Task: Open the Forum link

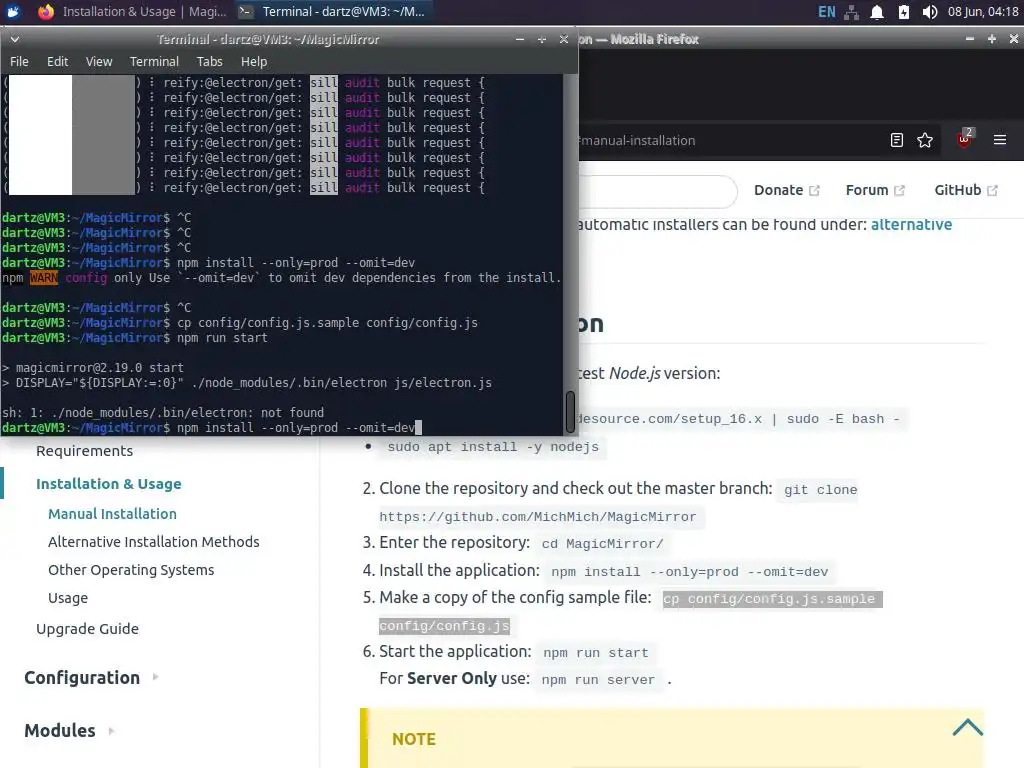Action: (x=867, y=190)
